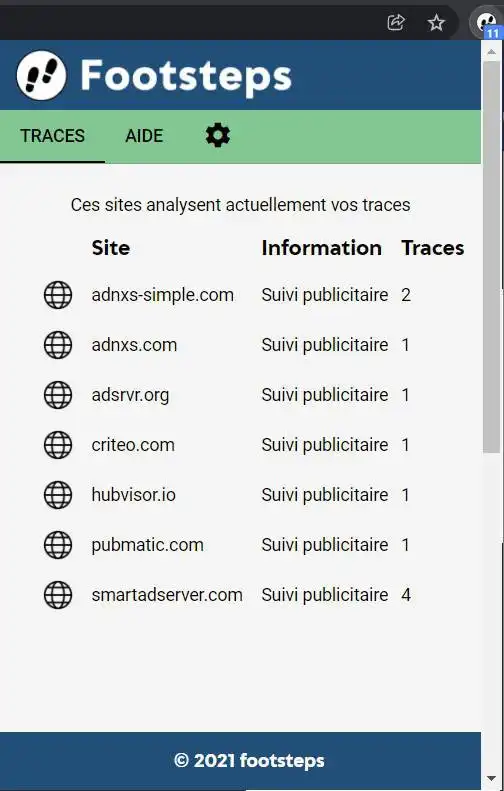Click the traces count 1 for adsrvr.org

[x=405, y=394]
